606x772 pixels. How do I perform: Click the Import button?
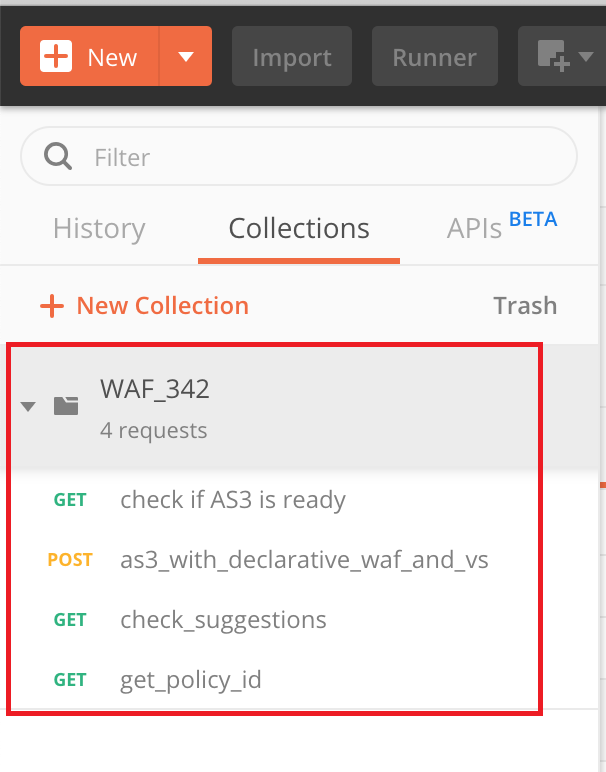pos(292,56)
